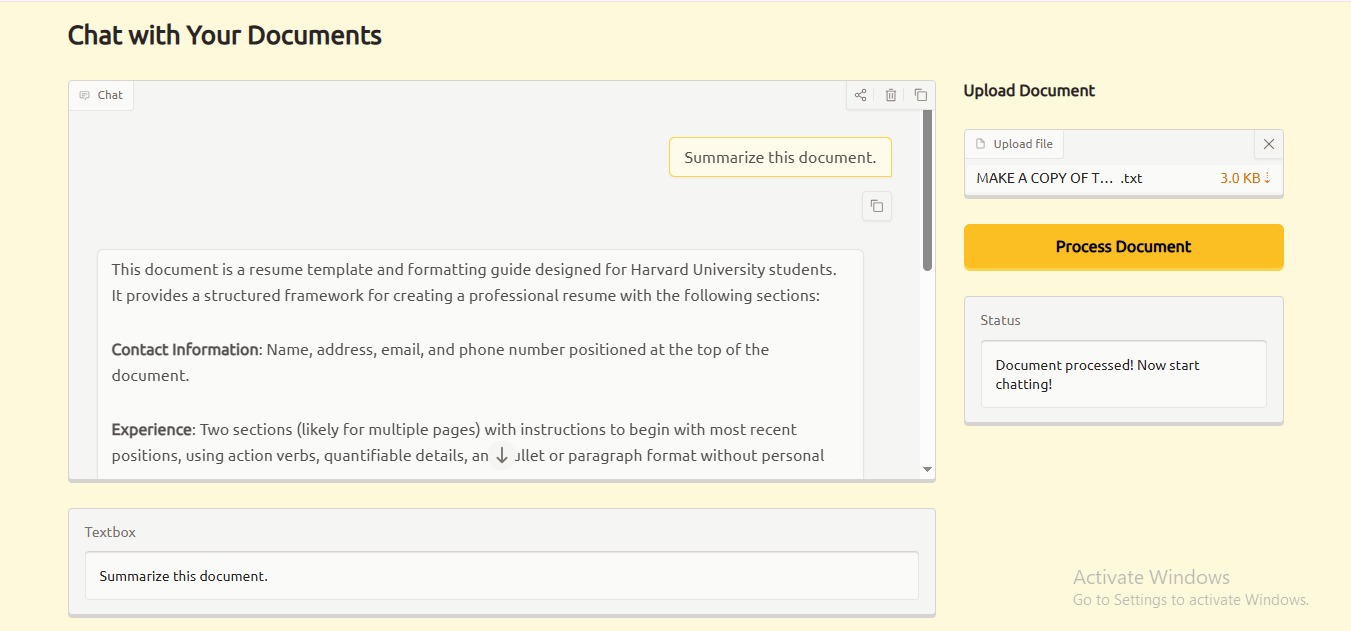Click the share conversation icon

pyautogui.click(x=860, y=95)
